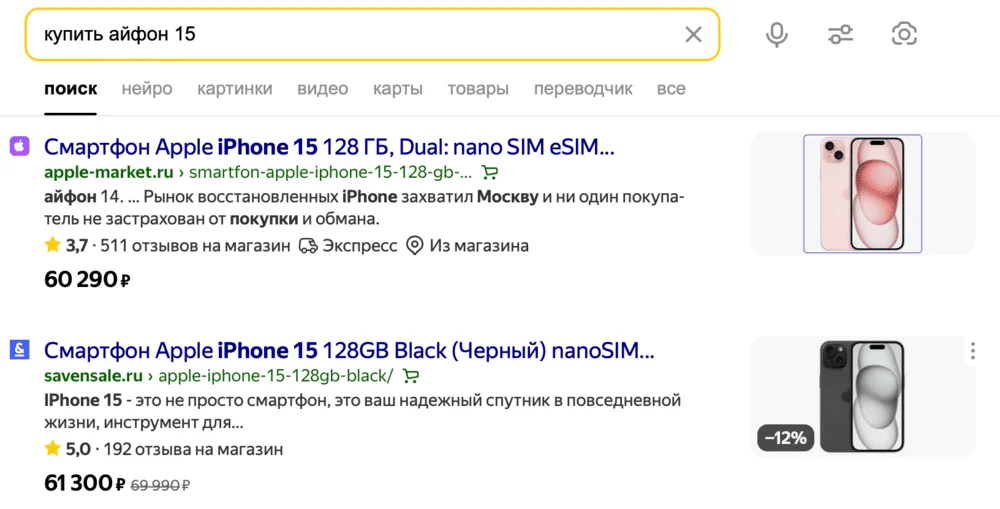Open the «картинки» tab
The width and height of the screenshot is (1000, 509).
[x=235, y=89]
